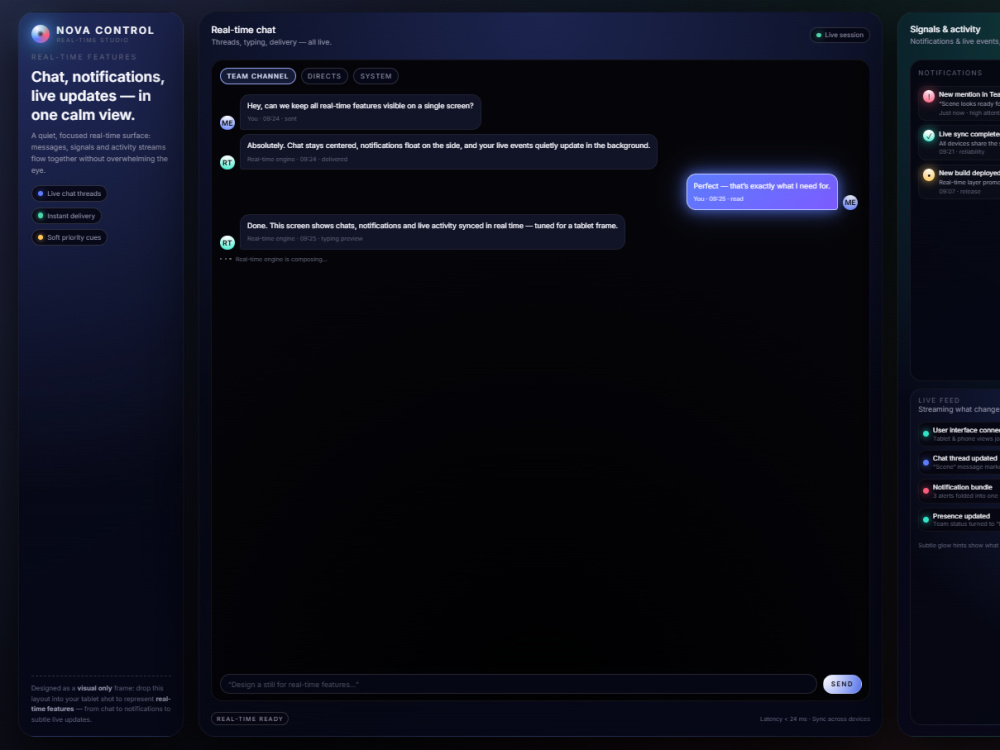Click red alert icon on New mention notification

click(x=929, y=96)
